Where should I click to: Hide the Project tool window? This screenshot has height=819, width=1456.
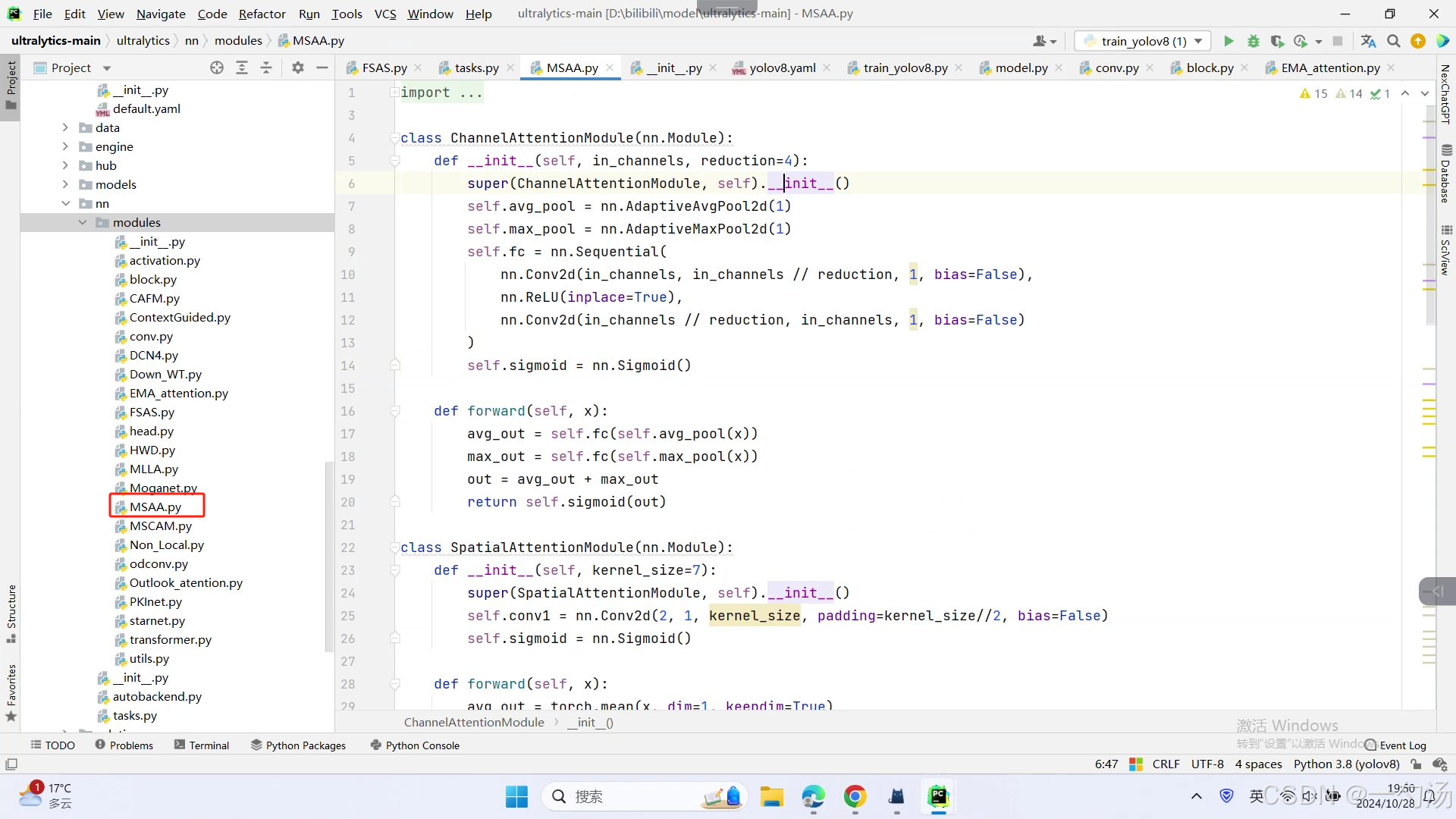pos(322,67)
